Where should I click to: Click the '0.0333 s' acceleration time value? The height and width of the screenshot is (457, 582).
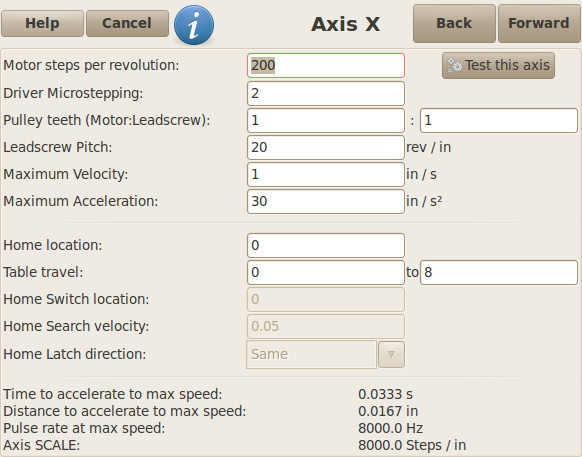coord(385,394)
